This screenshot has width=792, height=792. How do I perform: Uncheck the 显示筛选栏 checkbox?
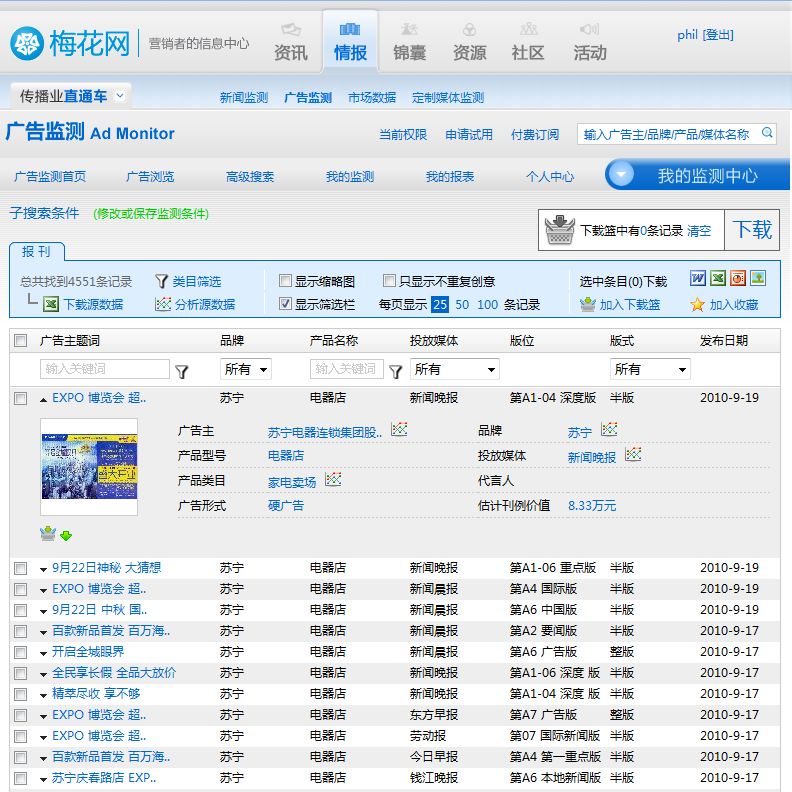(x=285, y=304)
